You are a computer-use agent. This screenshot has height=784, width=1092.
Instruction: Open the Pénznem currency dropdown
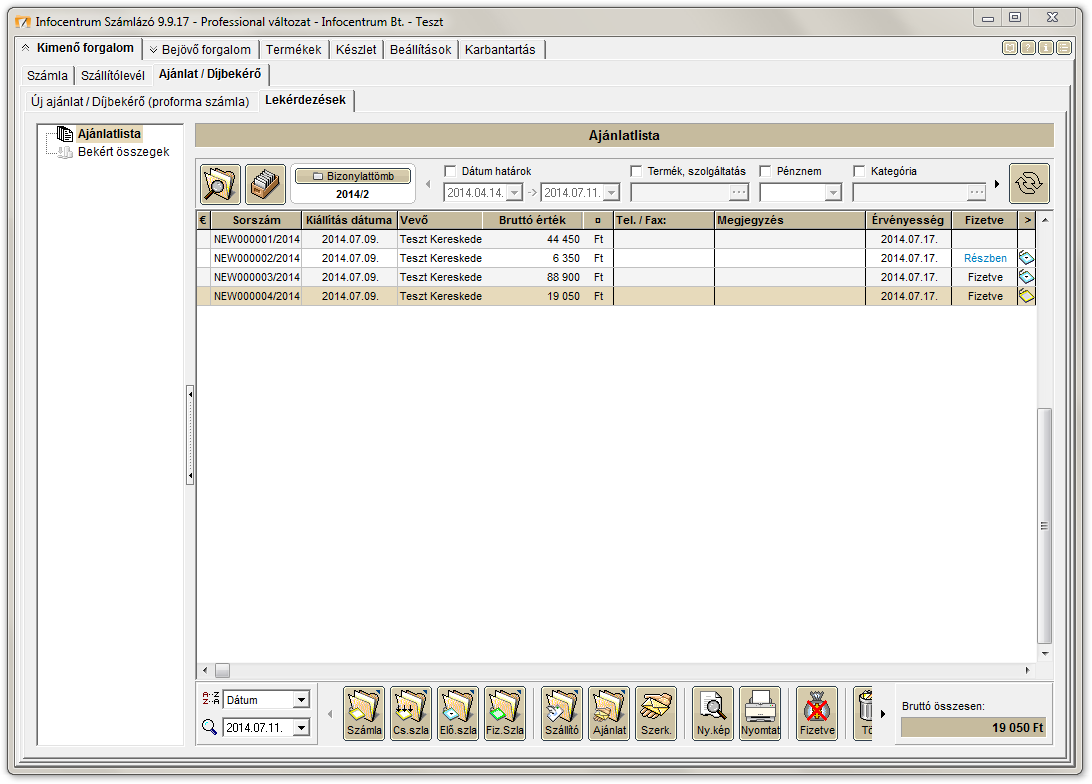pos(833,193)
